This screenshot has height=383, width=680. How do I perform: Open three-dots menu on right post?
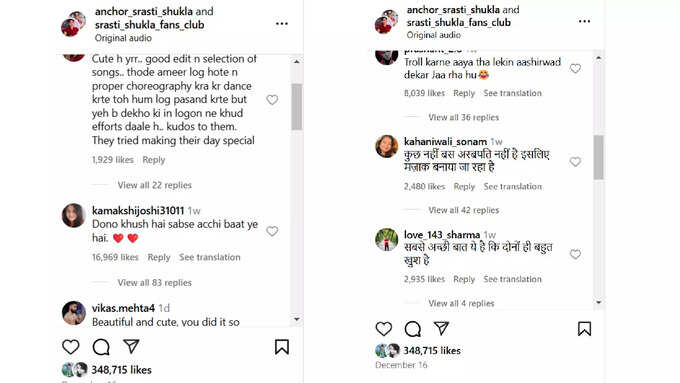(584, 21)
